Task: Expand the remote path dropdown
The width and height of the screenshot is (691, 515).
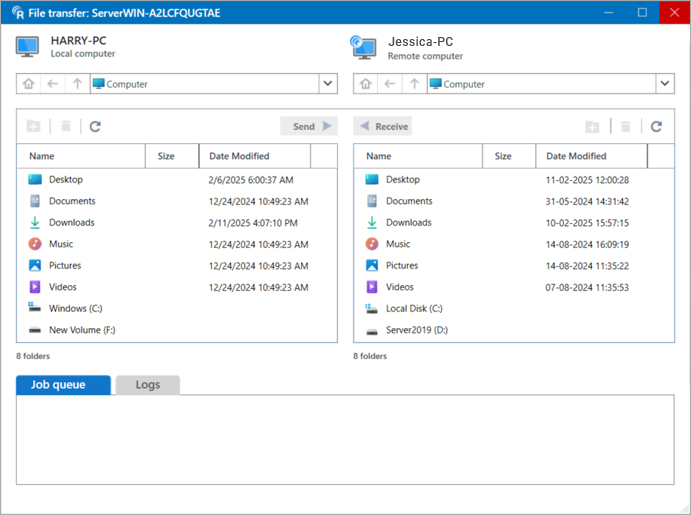Action: click(x=664, y=84)
